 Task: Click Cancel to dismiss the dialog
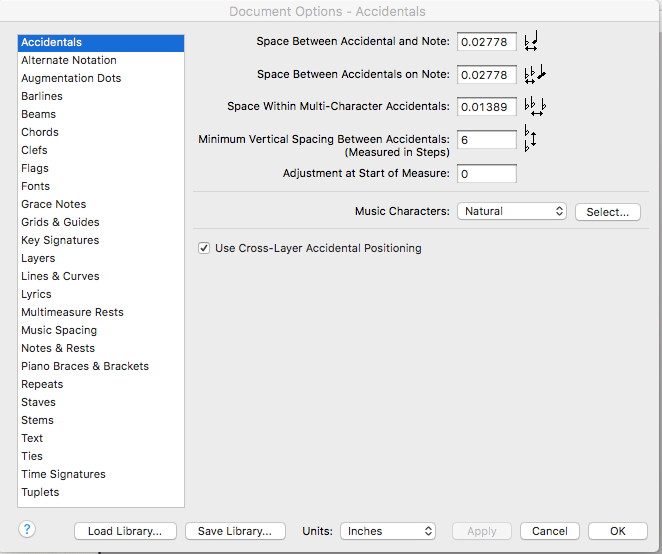(x=550, y=531)
